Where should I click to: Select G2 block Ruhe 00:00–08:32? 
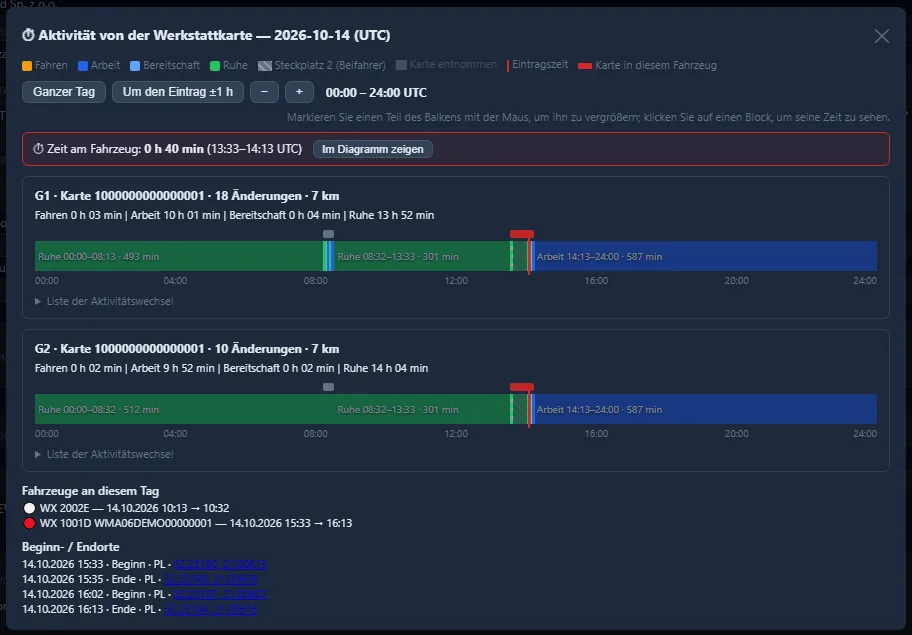coord(184,409)
